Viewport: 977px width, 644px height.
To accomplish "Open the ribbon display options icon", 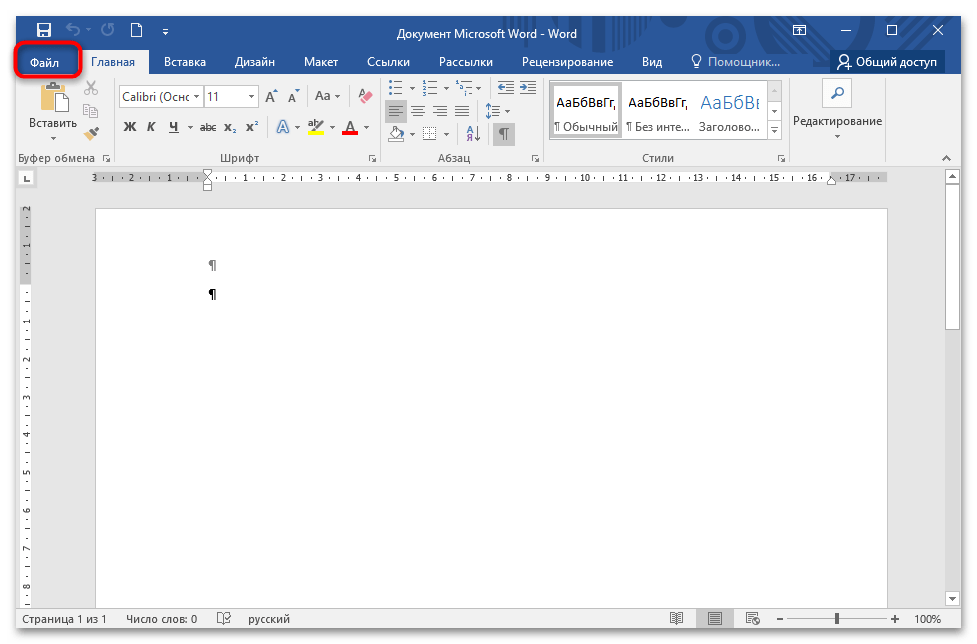I will click(799, 30).
